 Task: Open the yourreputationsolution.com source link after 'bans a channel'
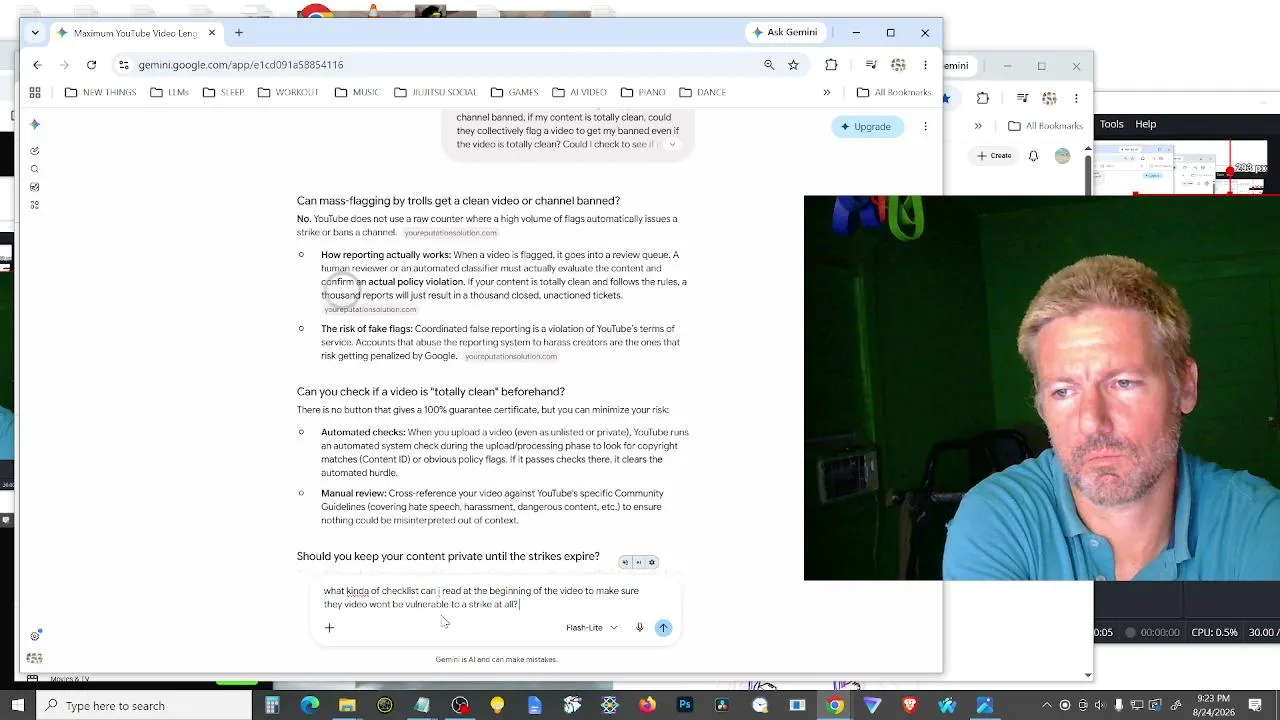point(450,233)
